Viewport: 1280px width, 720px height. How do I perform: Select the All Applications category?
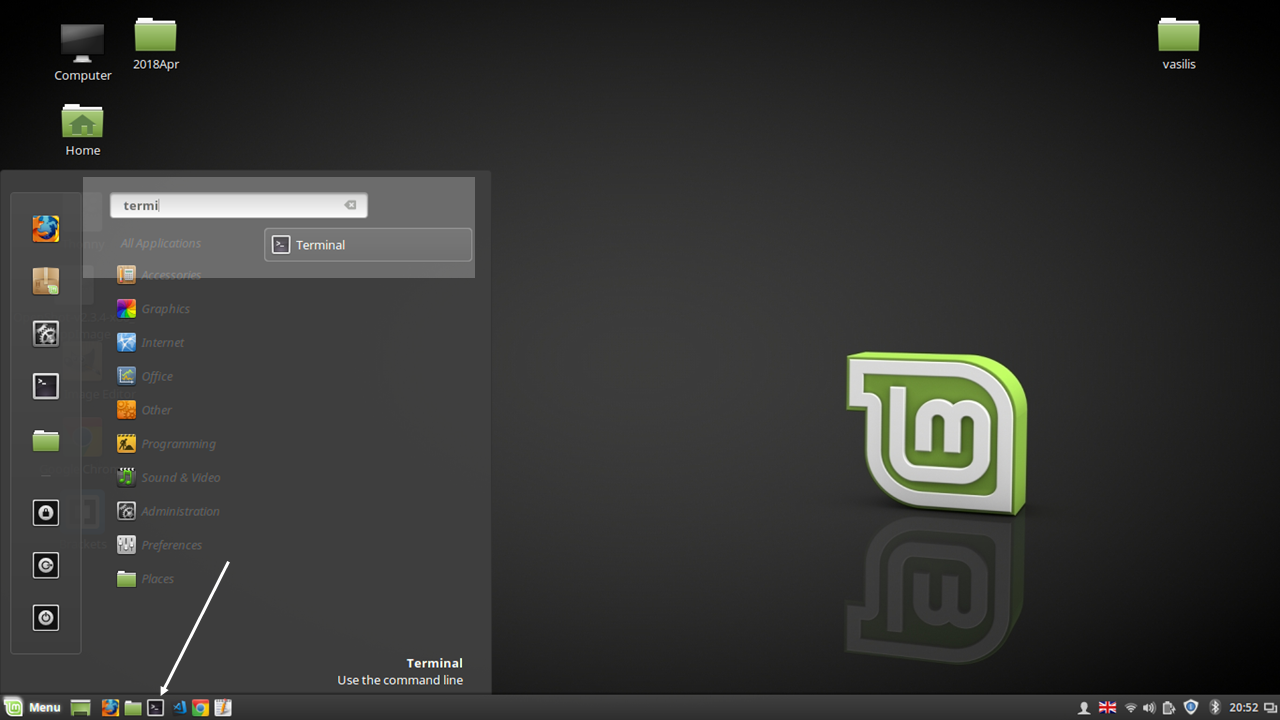(x=160, y=243)
